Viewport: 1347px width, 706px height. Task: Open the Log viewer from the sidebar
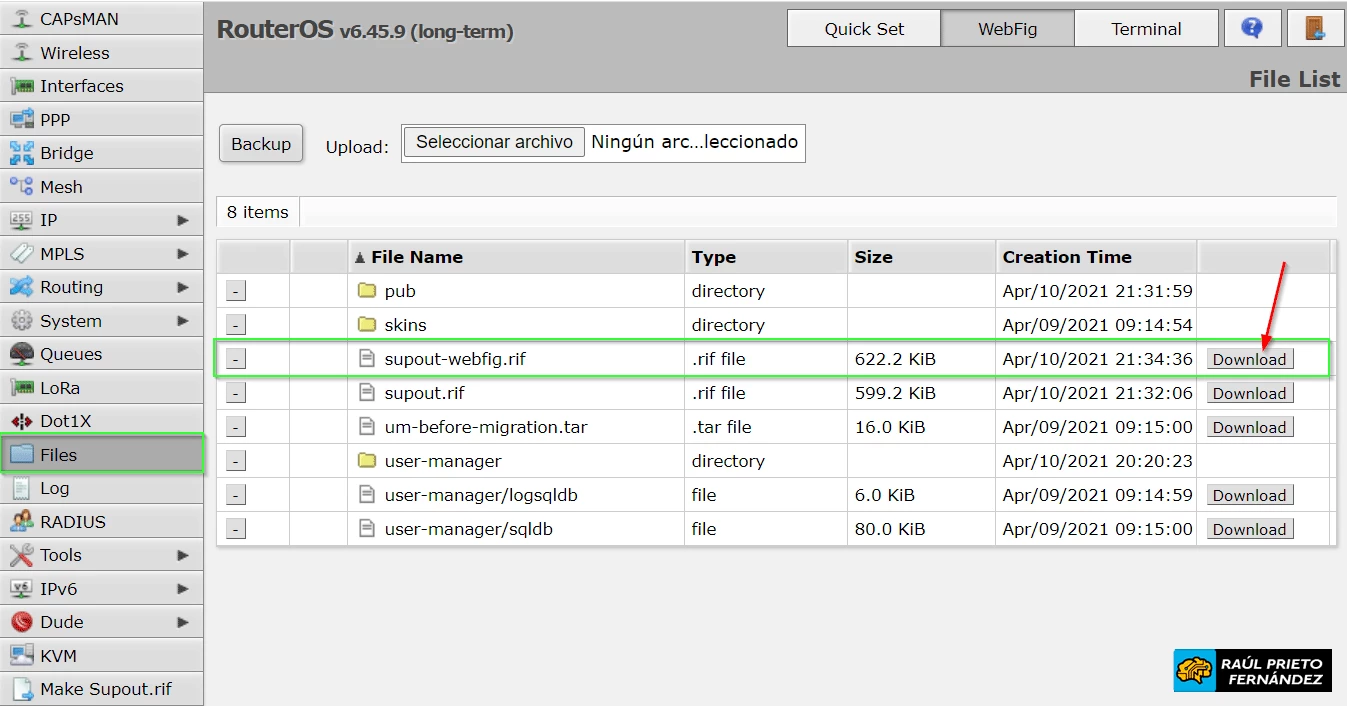(x=56, y=487)
